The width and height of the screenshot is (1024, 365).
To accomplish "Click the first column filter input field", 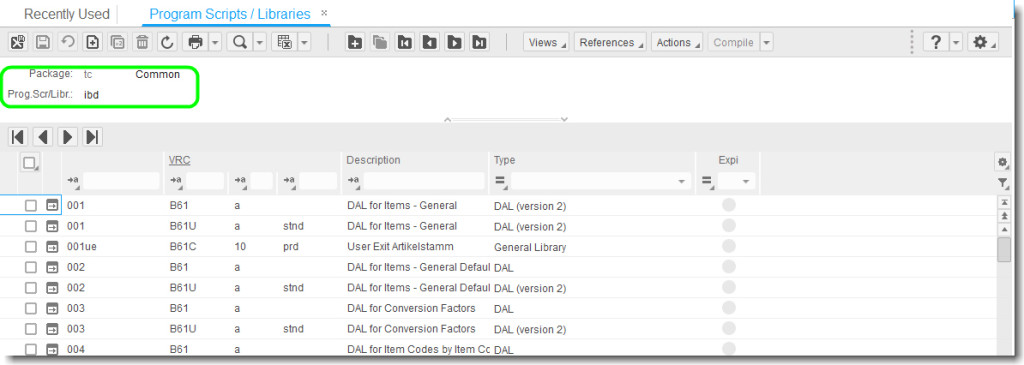I will 121,181.
